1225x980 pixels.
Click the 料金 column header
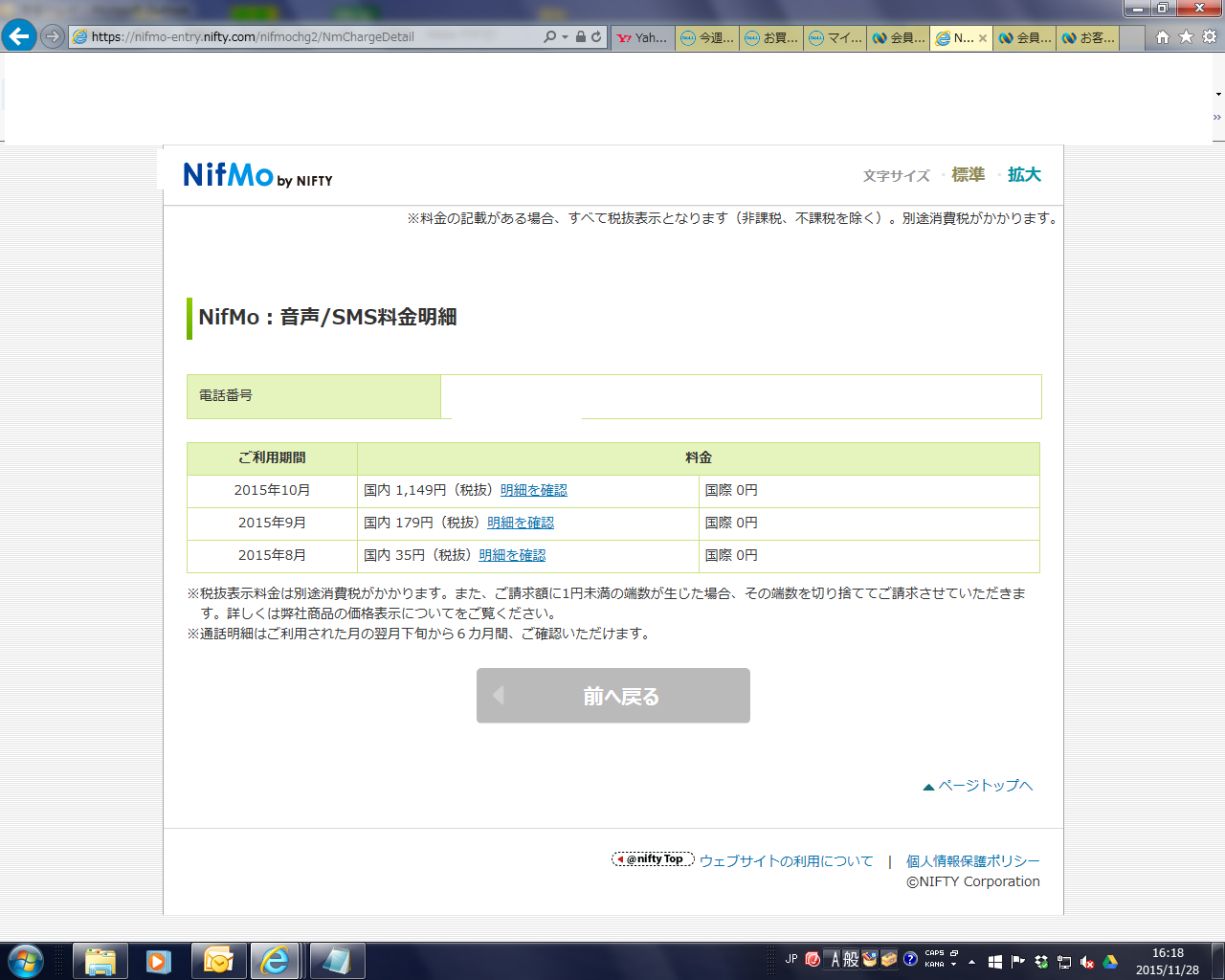699,458
